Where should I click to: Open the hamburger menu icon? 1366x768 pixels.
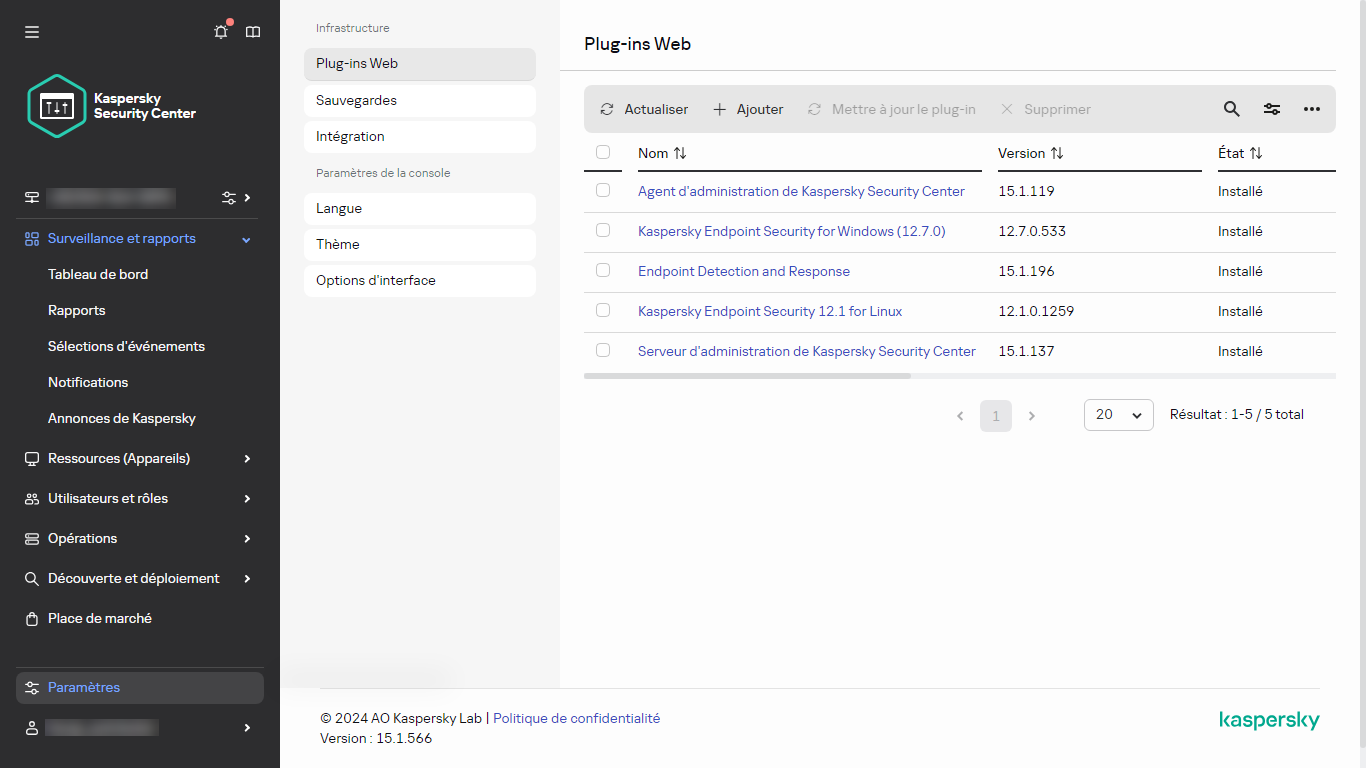(32, 32)
